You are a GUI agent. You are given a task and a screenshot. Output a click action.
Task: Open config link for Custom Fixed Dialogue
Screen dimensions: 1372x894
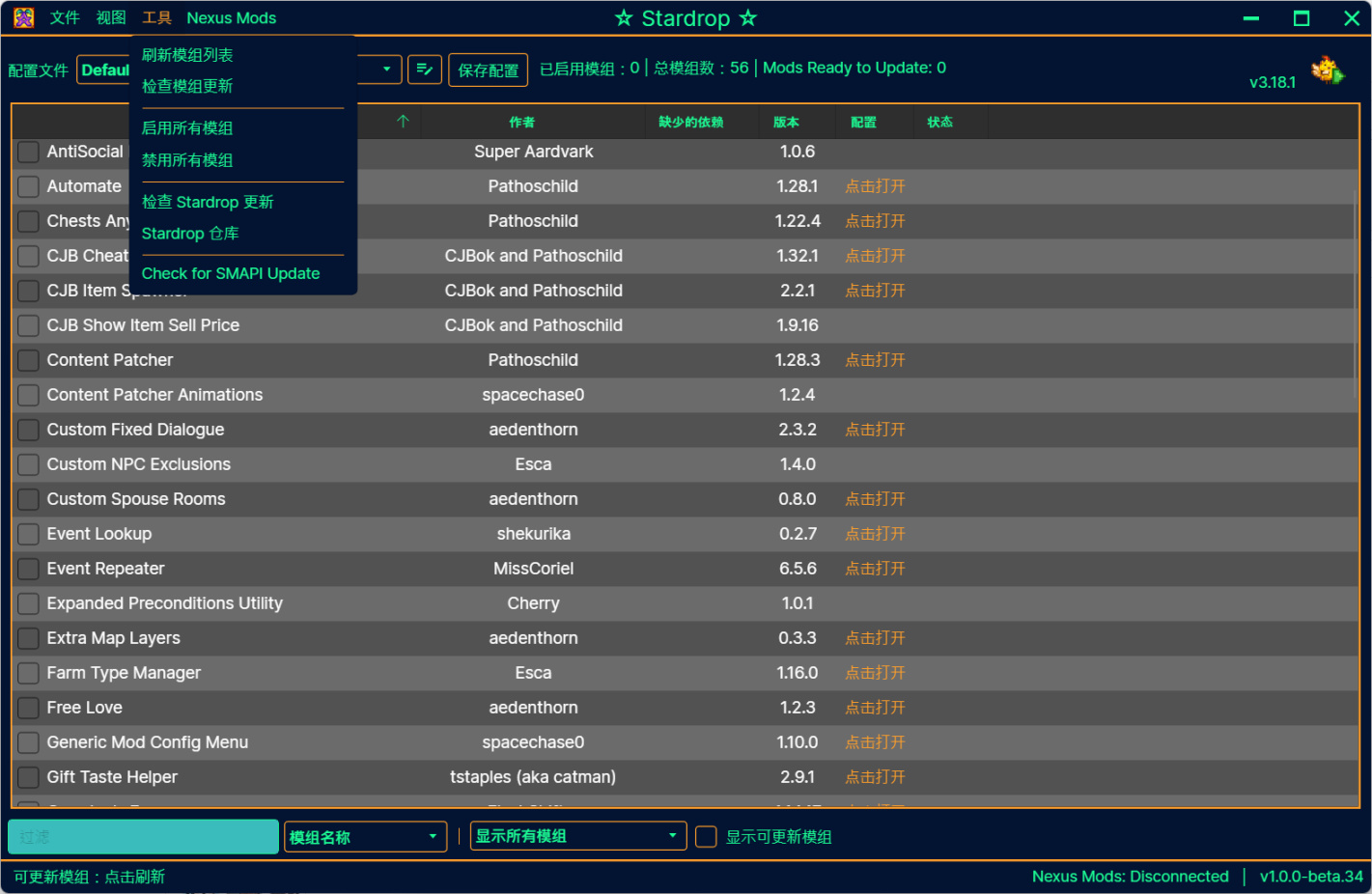pyautogui.click(x=876, y=430)
